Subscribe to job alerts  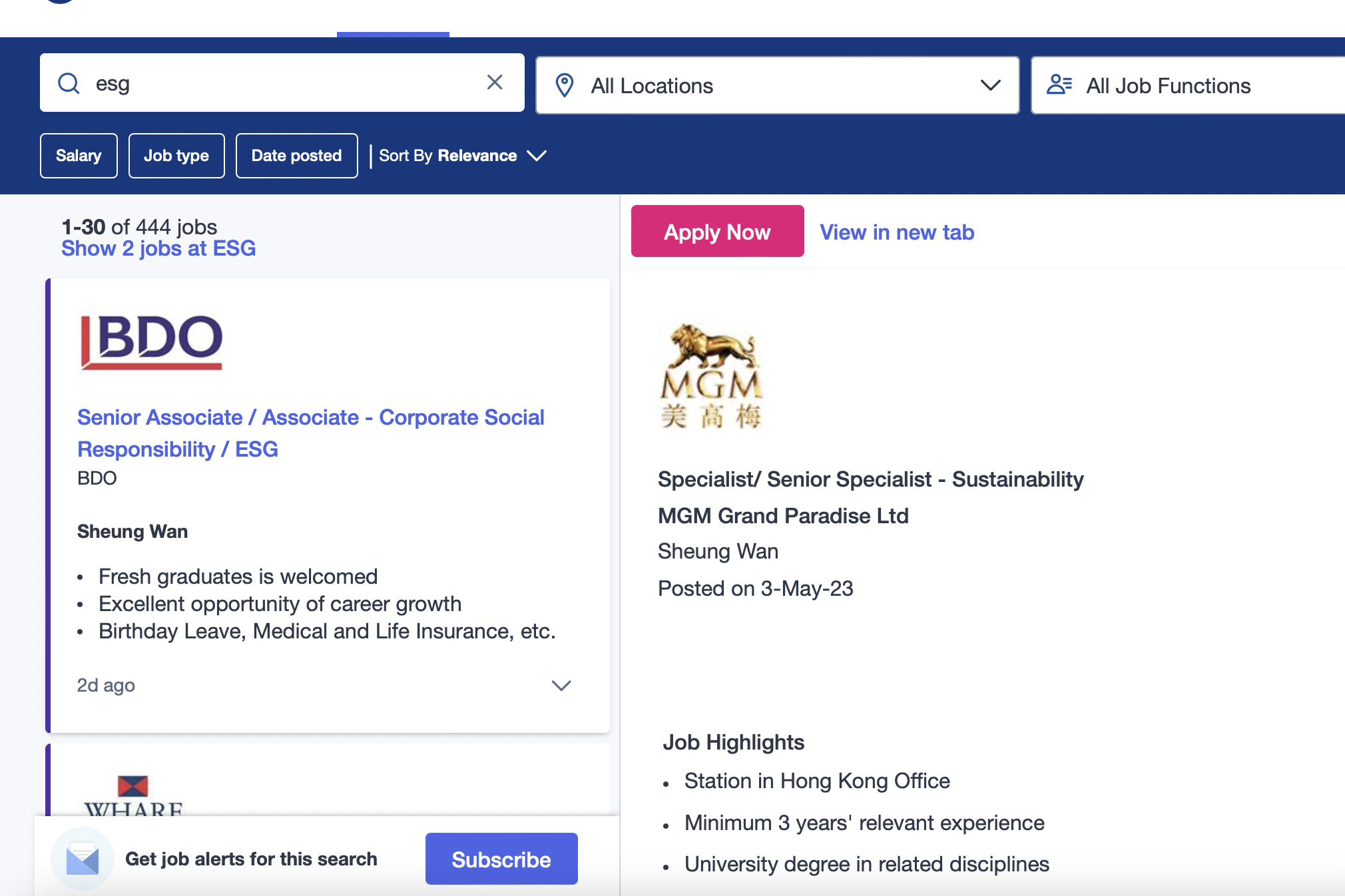pos(501,859)
